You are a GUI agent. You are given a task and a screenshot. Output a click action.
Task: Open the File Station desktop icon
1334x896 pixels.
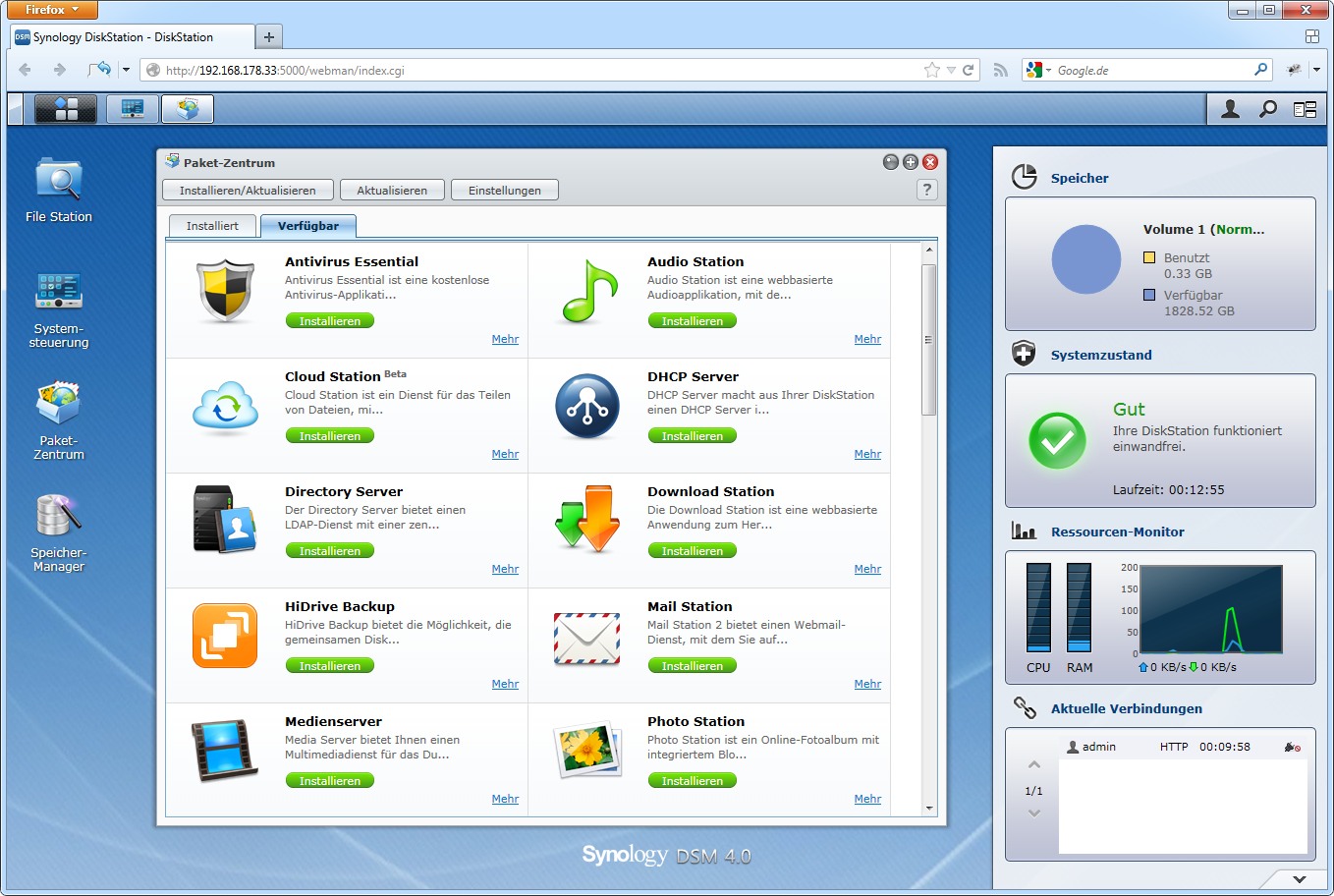(x=59, y=190)
